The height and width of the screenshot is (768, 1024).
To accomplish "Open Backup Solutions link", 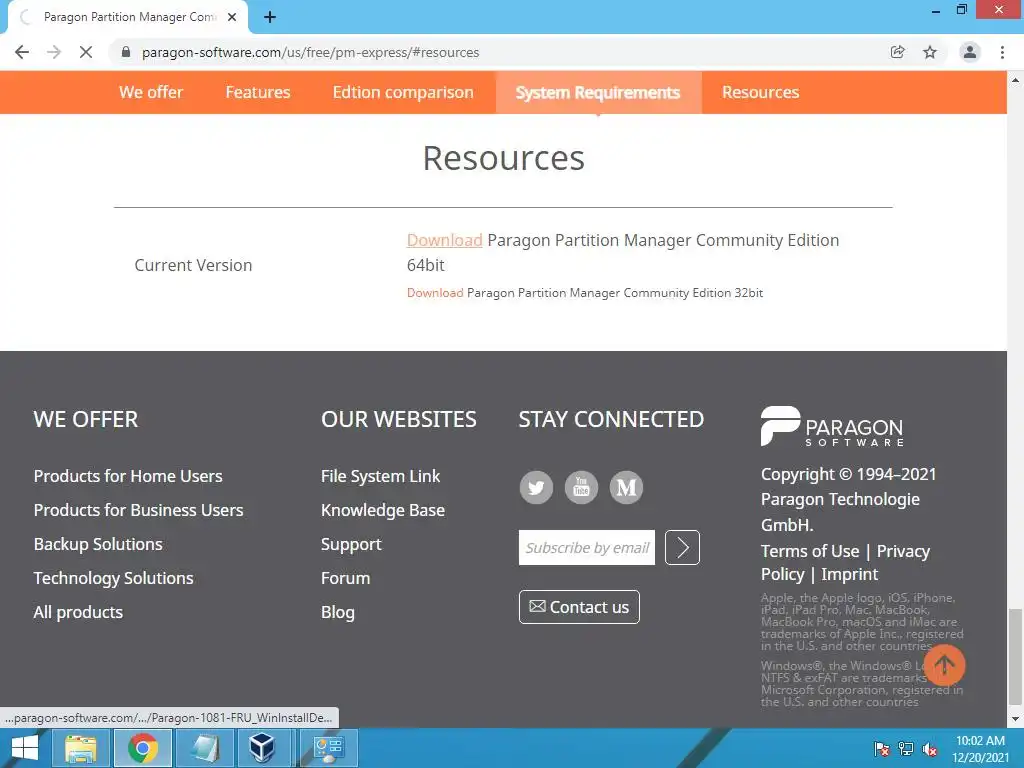I will pos(98,544).
